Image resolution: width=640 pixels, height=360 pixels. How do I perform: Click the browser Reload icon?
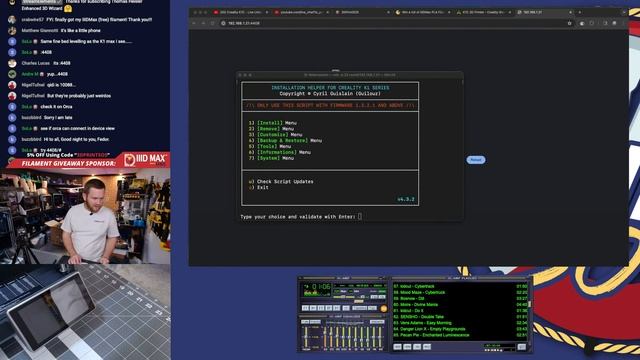(212, 23)
